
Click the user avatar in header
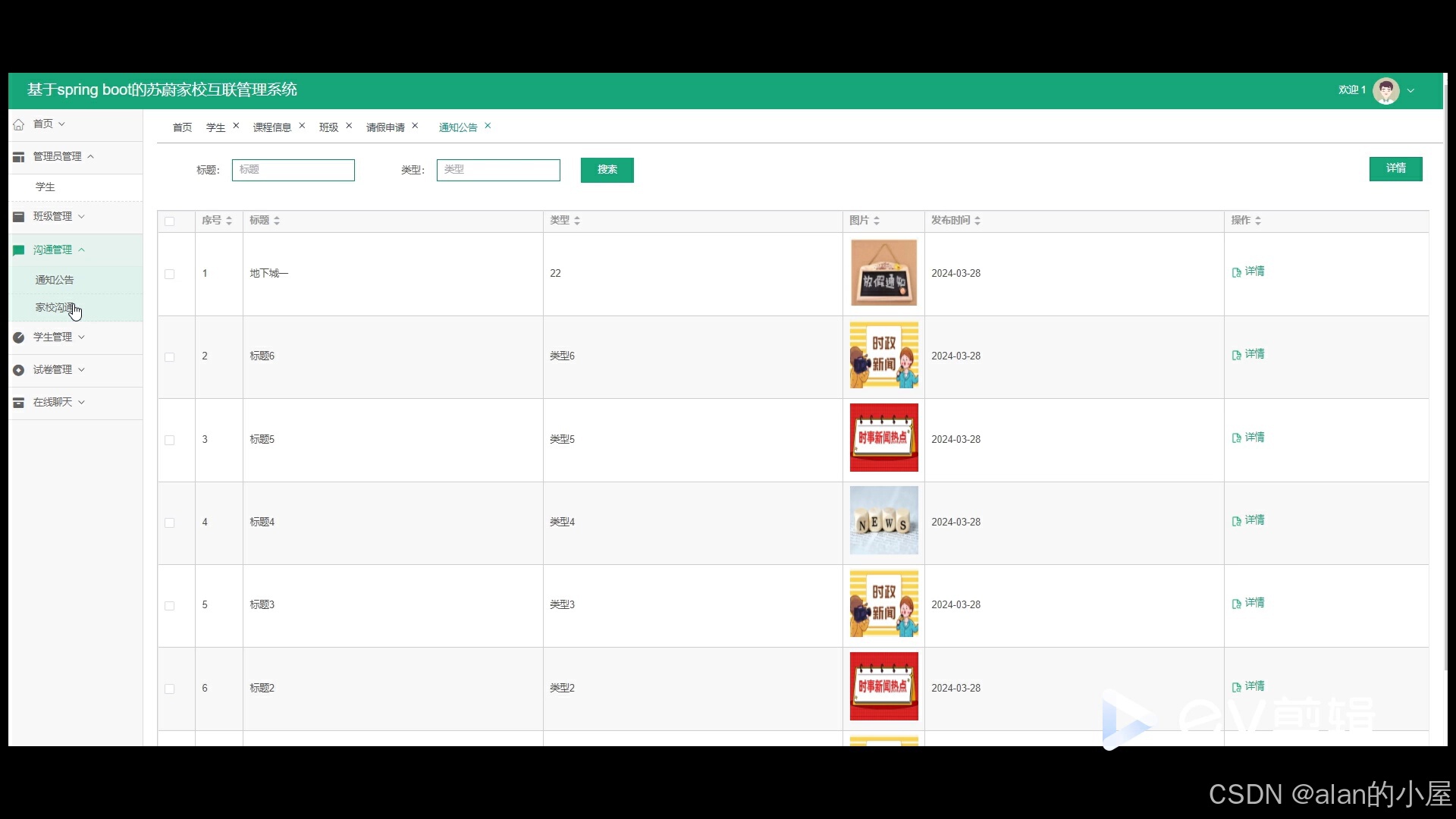1385,90
